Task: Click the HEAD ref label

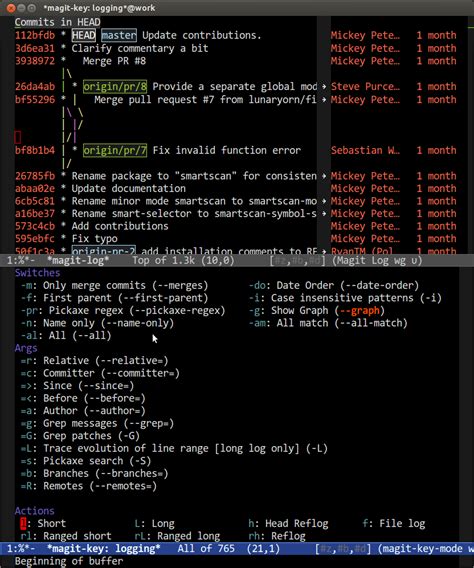Action: [x=84, y=36]
